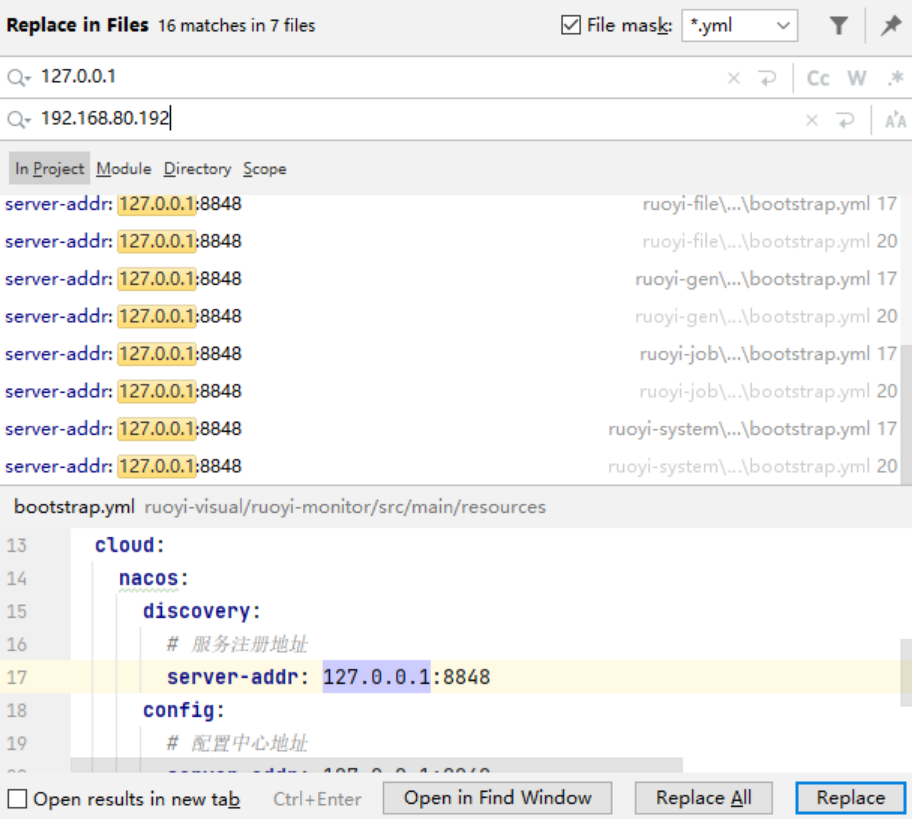
Task: Click Open in Find Window button
Action: pos(497,797)
